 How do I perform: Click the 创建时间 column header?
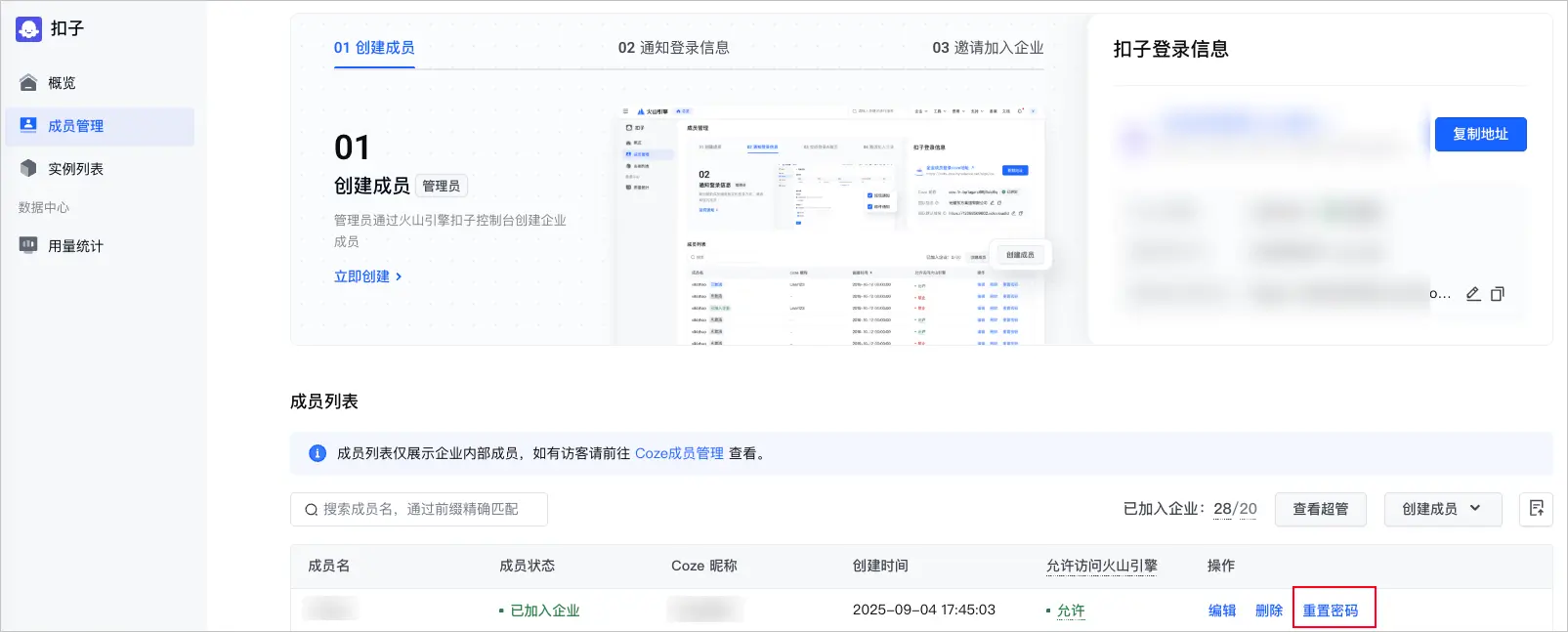[x=880, y=566]
